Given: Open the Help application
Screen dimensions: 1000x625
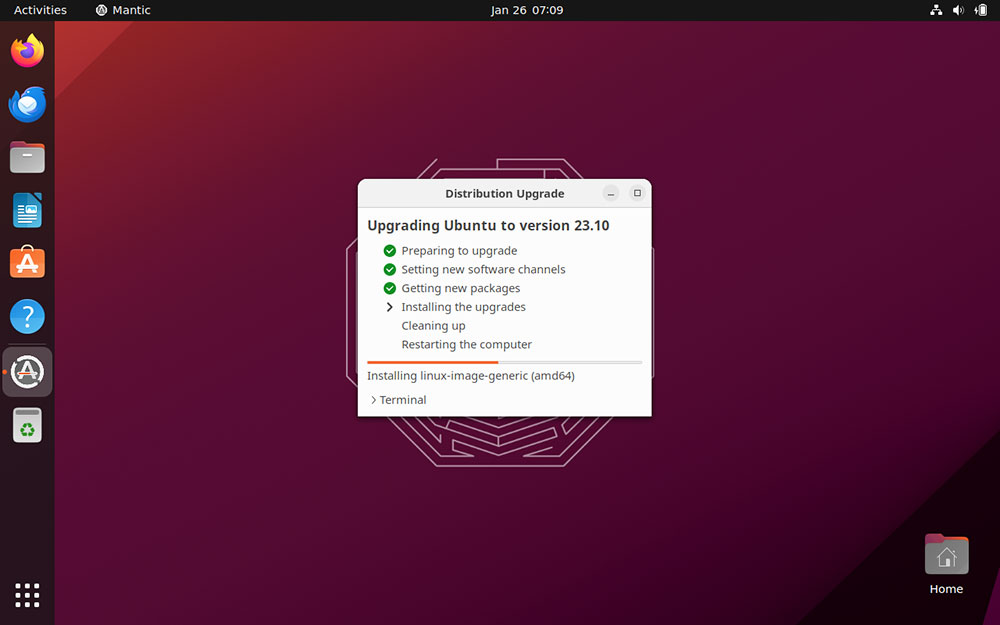Looking at the screenshot, I should click(x=27, y=316).
